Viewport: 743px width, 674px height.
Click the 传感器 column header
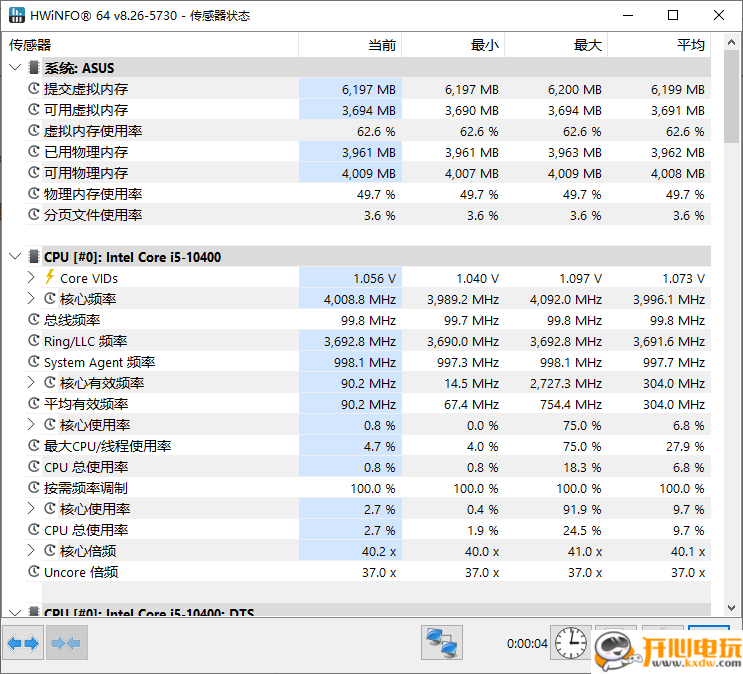(x=150, y=45)
